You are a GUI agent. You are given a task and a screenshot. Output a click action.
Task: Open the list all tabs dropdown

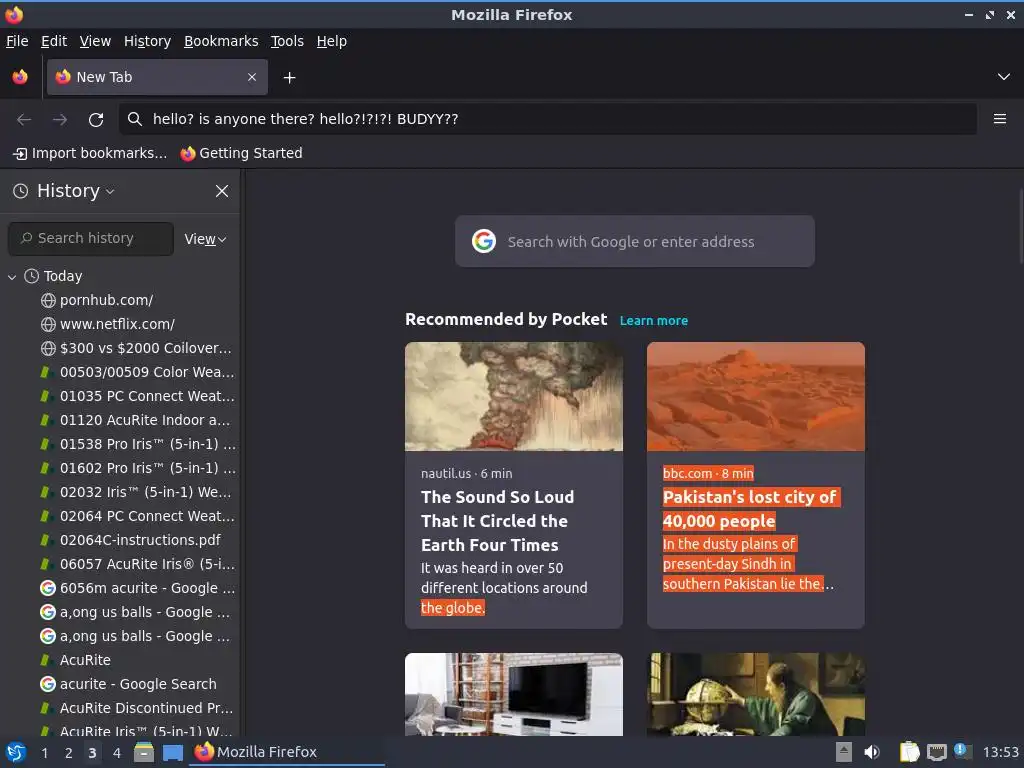pyautogui.click(x=1003, y=77)
